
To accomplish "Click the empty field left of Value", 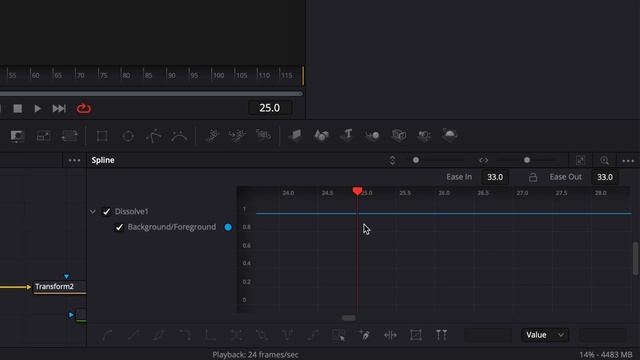I will point(488,335).
